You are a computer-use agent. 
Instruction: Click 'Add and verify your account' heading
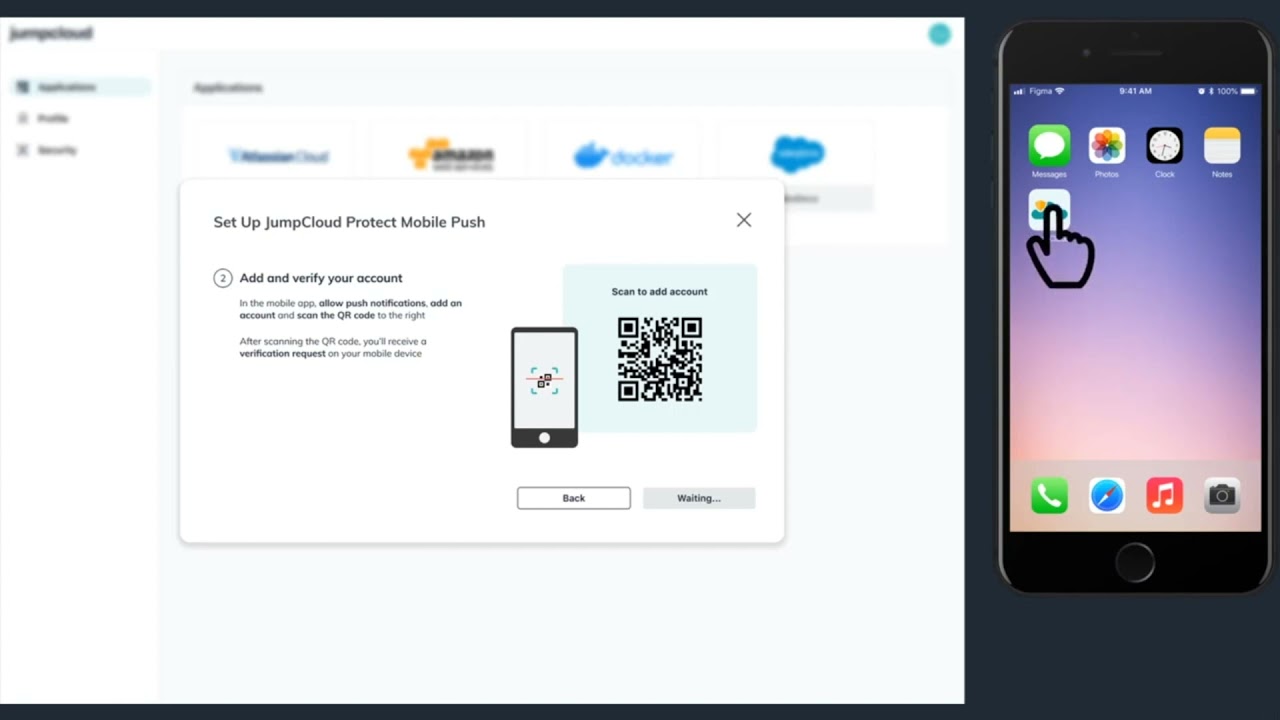[x=321, y=278]
